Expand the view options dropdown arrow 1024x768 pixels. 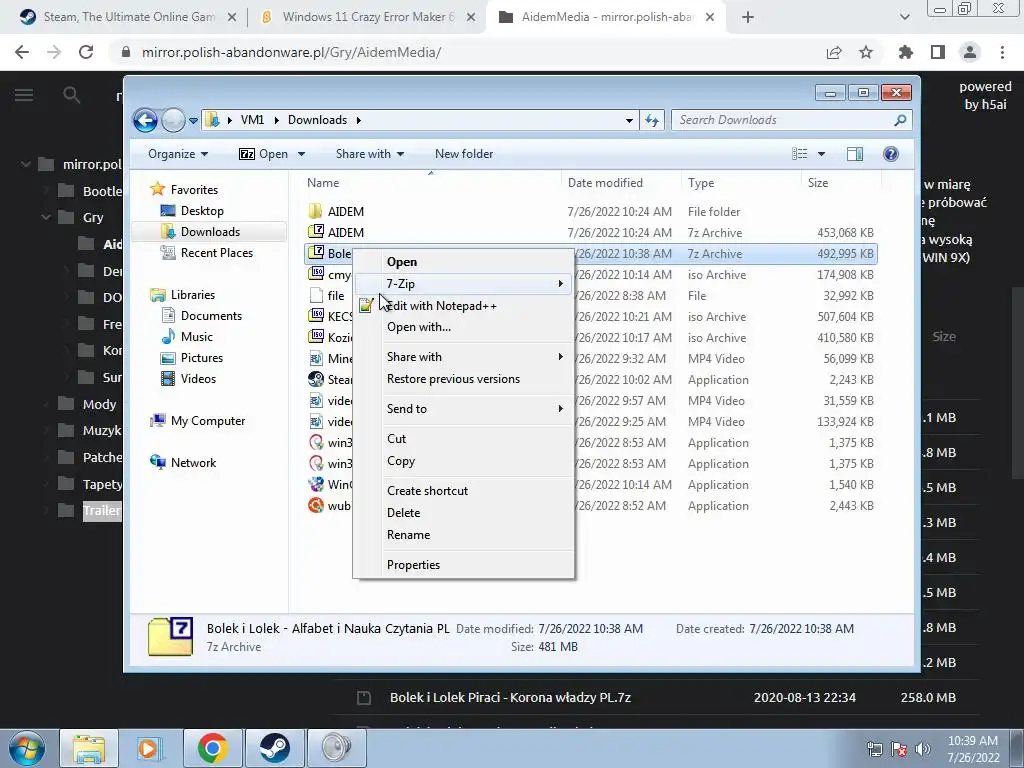coord(822,154)
